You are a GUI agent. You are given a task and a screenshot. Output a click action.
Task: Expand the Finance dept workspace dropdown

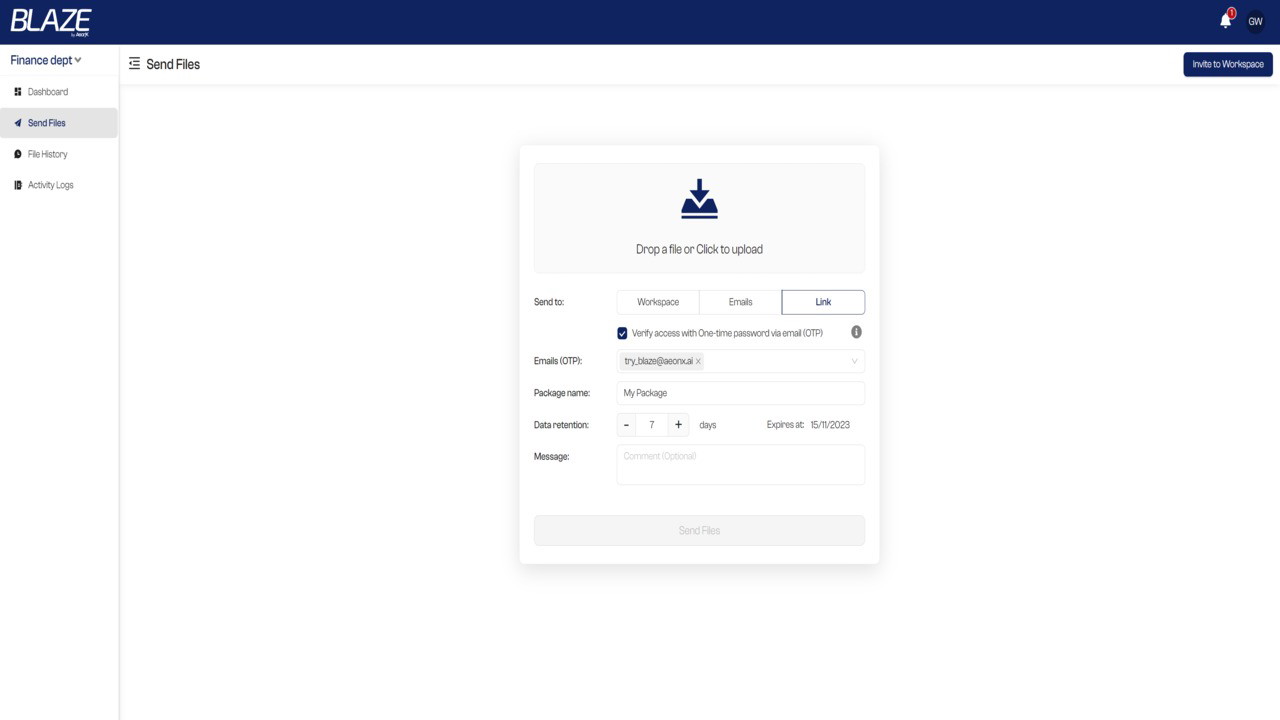(46, 60)
